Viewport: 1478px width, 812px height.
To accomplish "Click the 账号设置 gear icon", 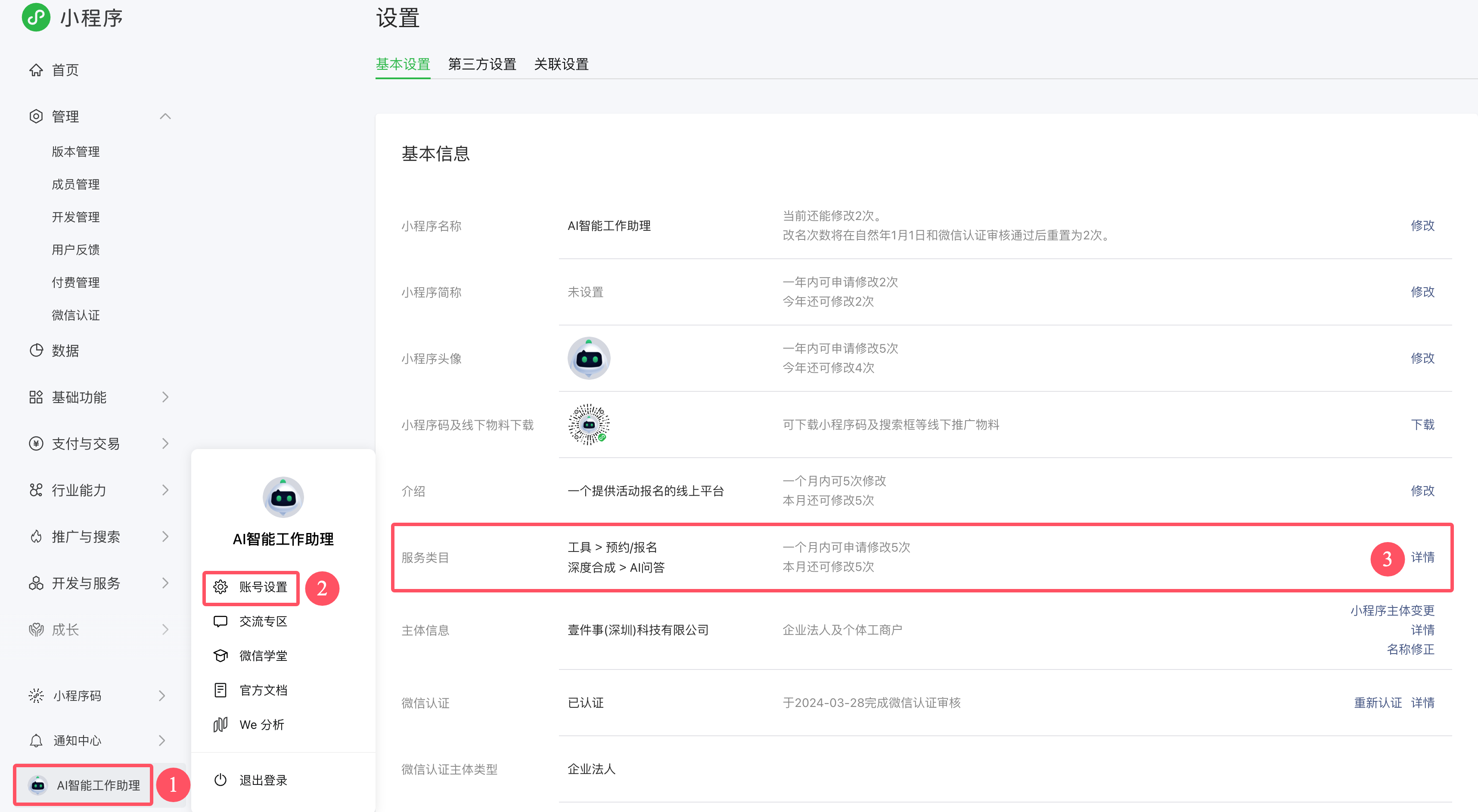I will (x=221, y=587).
